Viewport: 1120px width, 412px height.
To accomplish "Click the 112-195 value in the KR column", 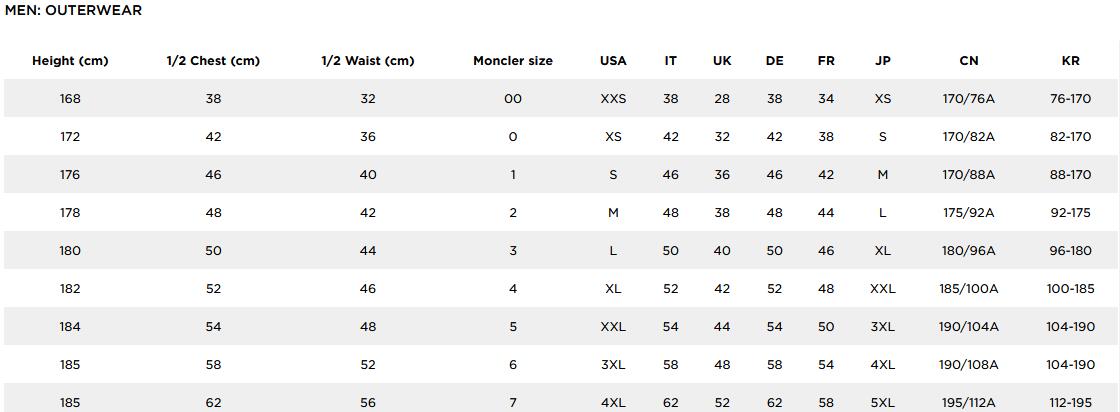I will [1070, 403].
